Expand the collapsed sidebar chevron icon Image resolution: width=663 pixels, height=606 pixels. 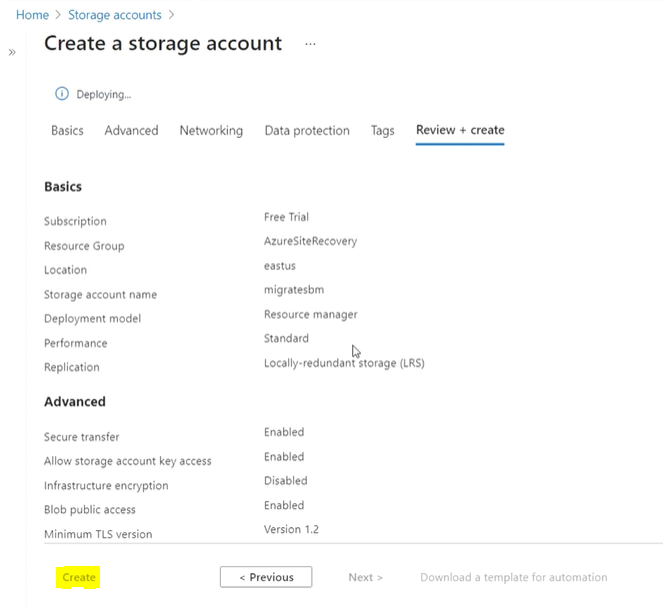point(12,52)
